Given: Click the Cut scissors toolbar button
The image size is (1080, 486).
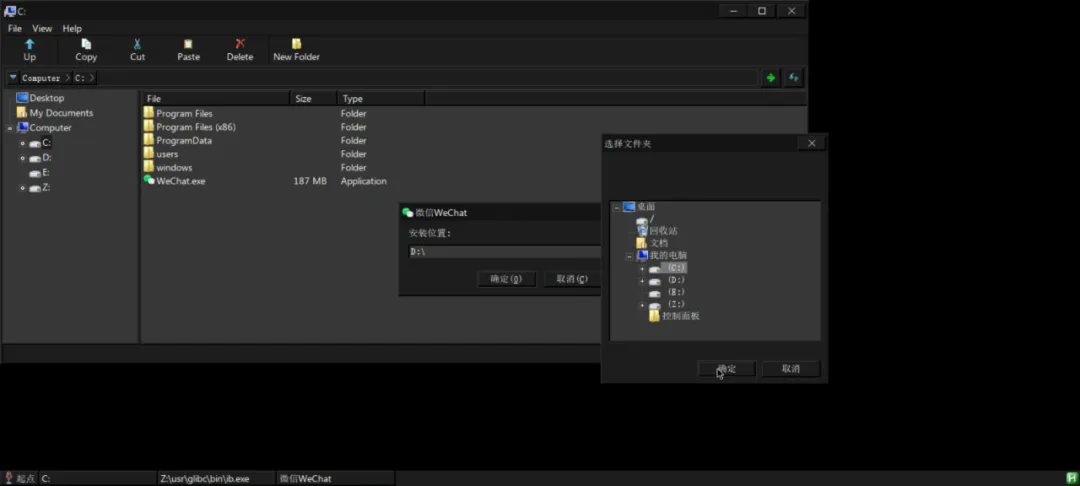Looking at the screenshot, I should 138,50.
